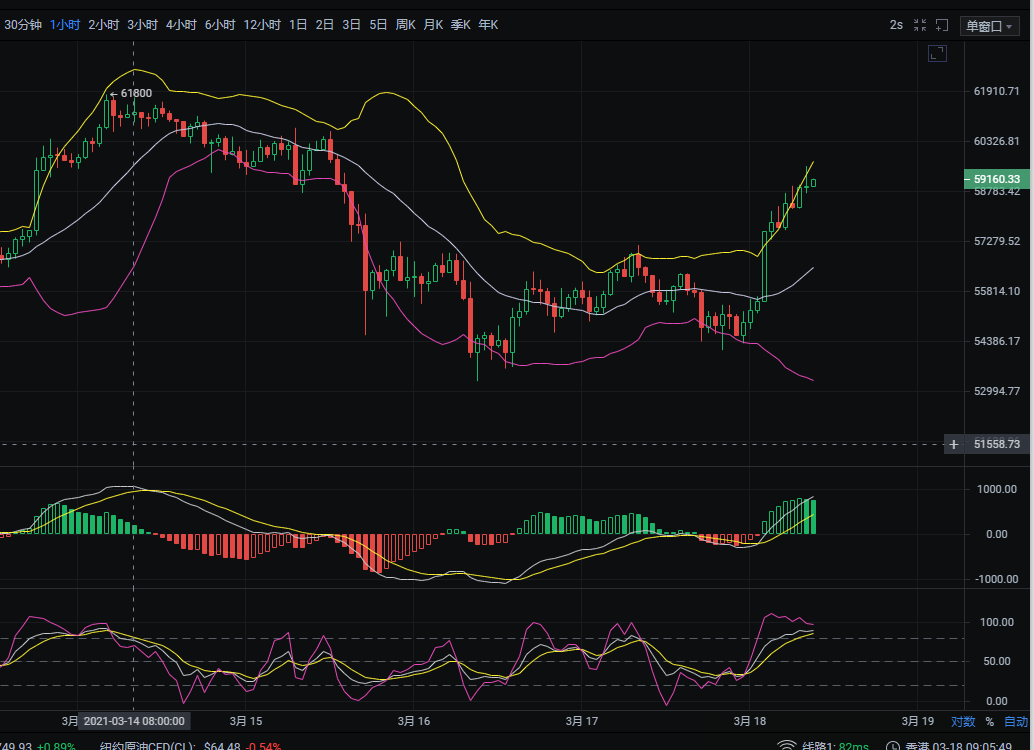
Task: Click the network signal icon by 线路1
Action: coord(786,745)
